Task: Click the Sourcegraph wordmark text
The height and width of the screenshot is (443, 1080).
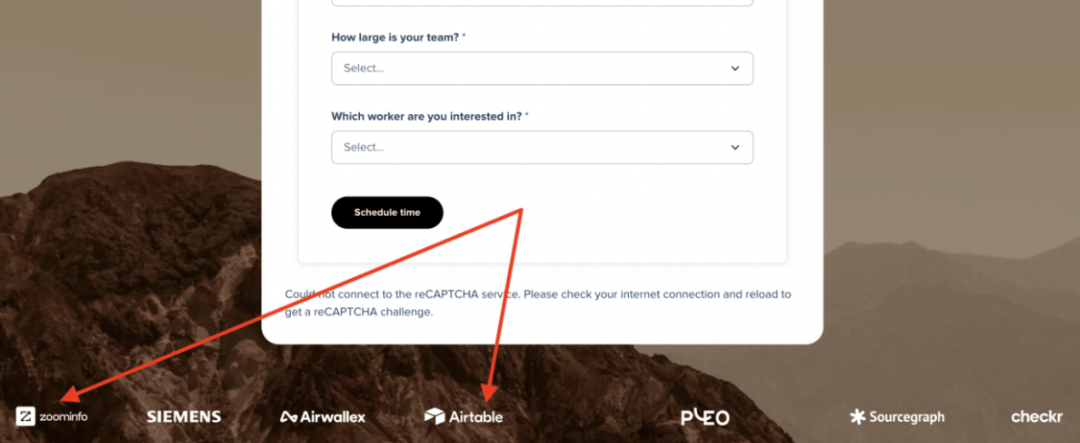Action: (906, 417)
